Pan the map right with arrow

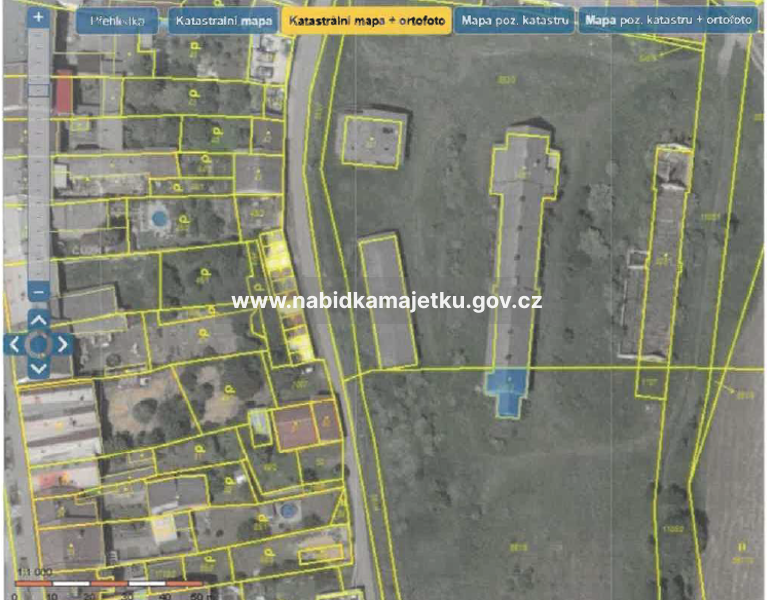coord(62,344)
